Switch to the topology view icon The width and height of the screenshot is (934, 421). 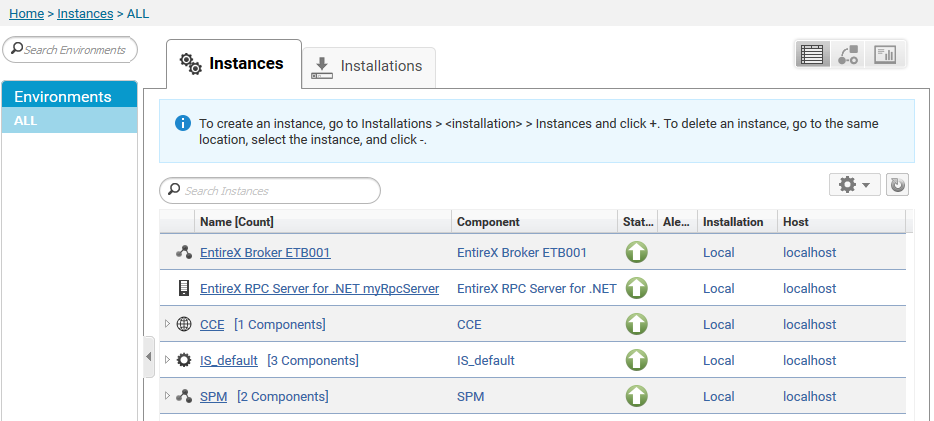click(x=848, y=55)
